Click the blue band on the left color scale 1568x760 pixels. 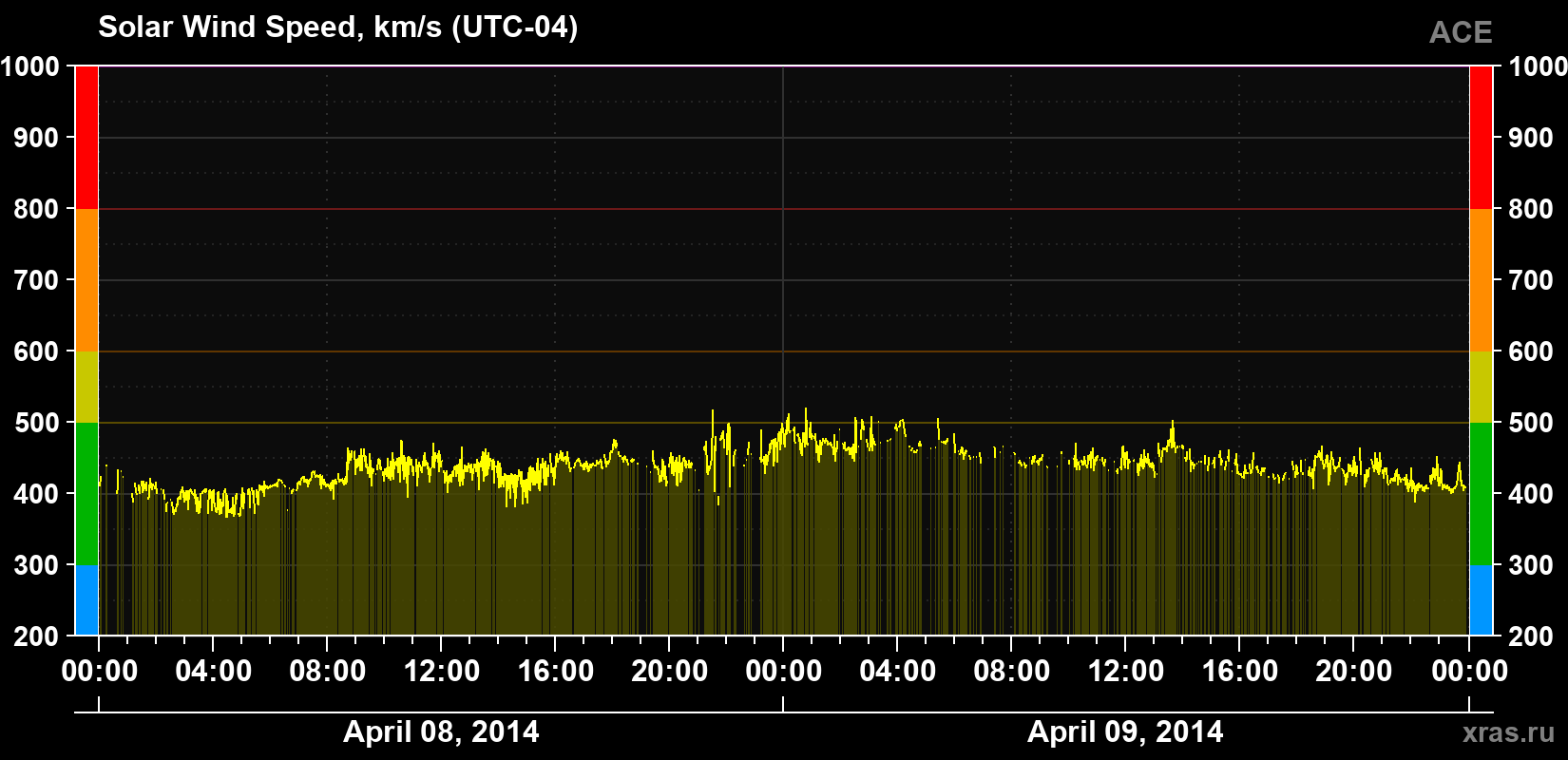(86, 600)
